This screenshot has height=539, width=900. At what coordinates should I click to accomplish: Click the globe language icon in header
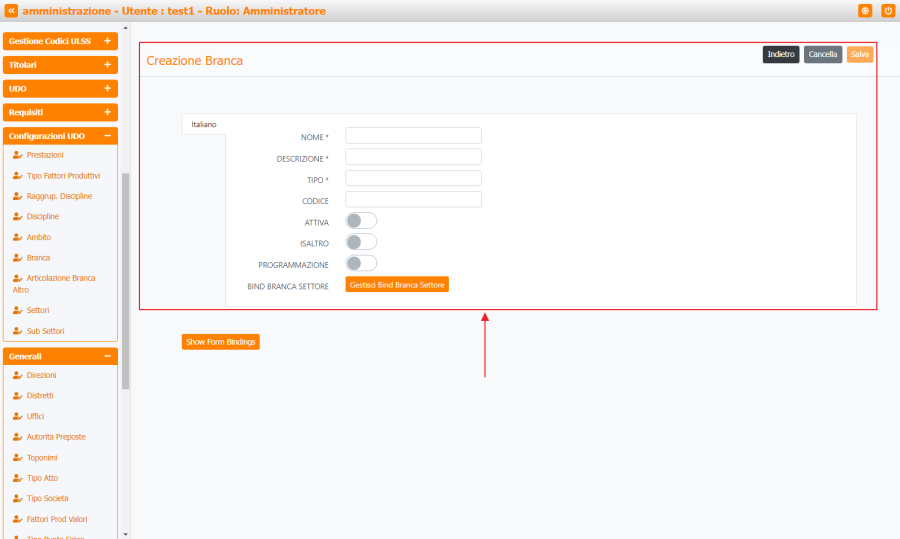(x=865, y=11)
